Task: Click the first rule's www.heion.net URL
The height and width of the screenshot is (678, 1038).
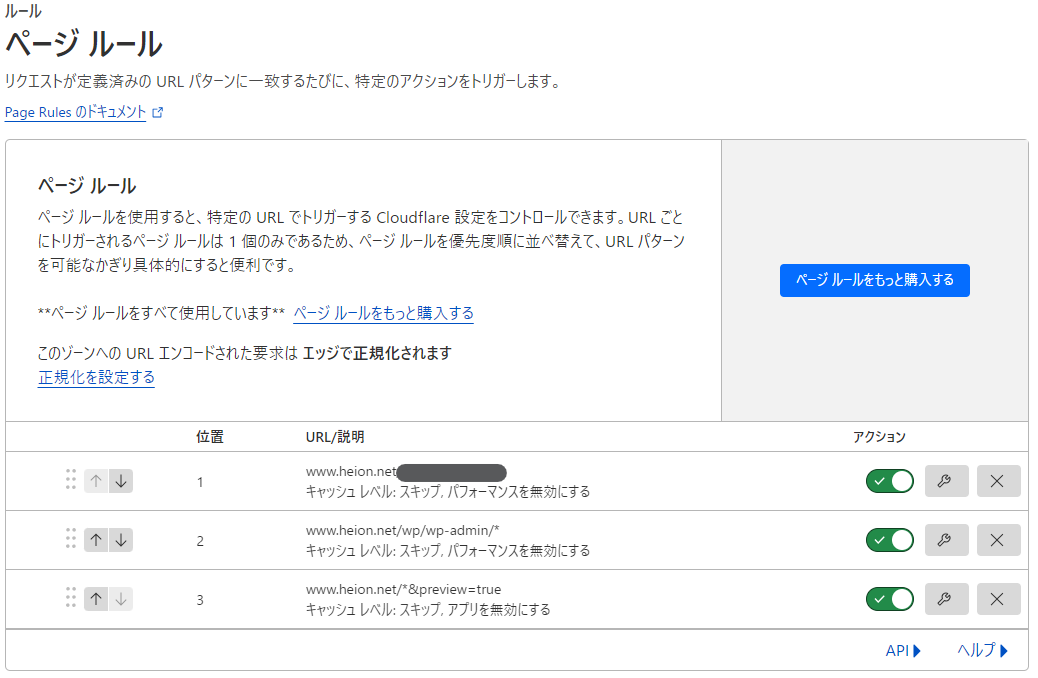Action: [351, 471]
